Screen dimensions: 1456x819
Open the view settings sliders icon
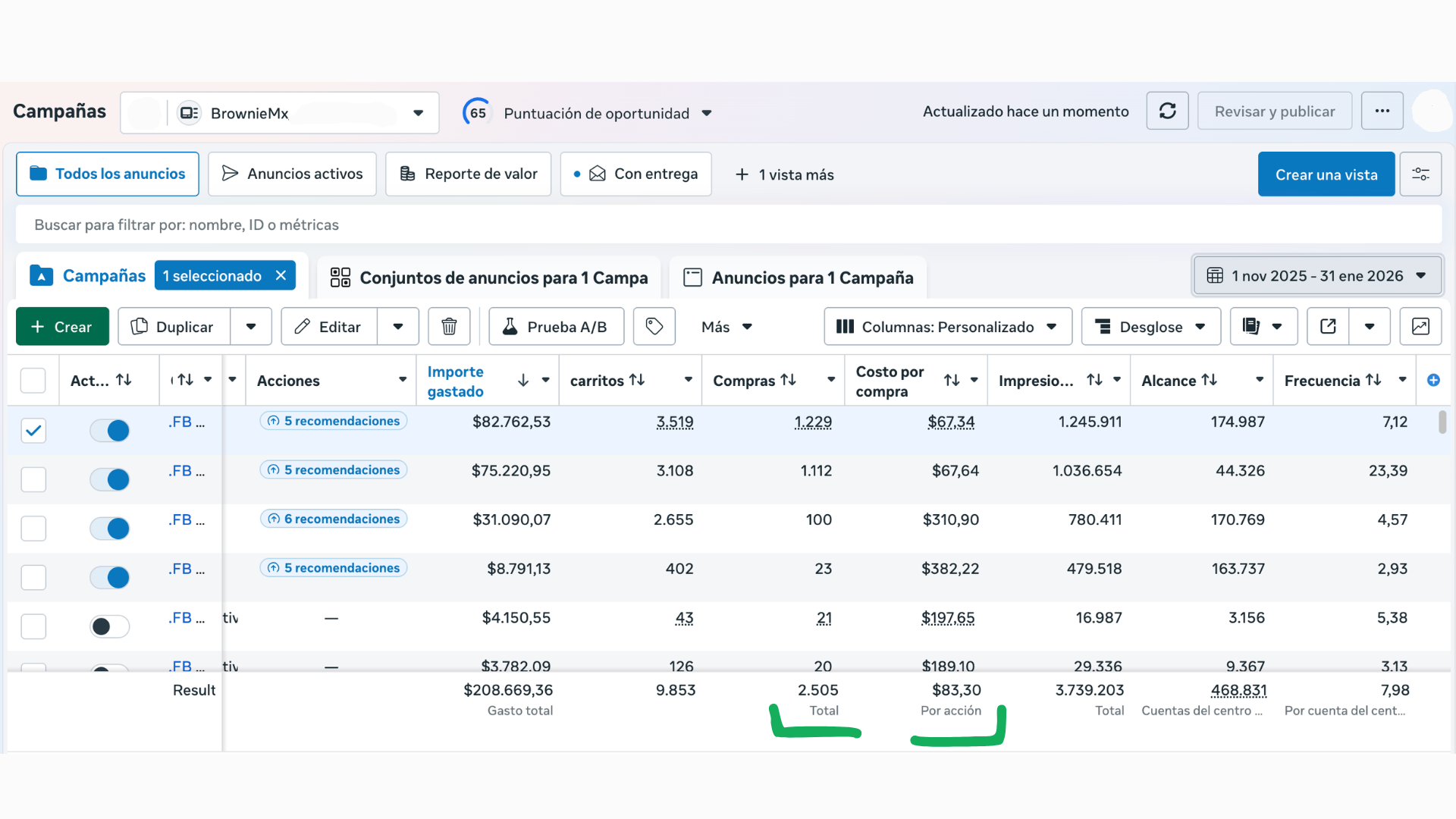tap(1420, 174)
